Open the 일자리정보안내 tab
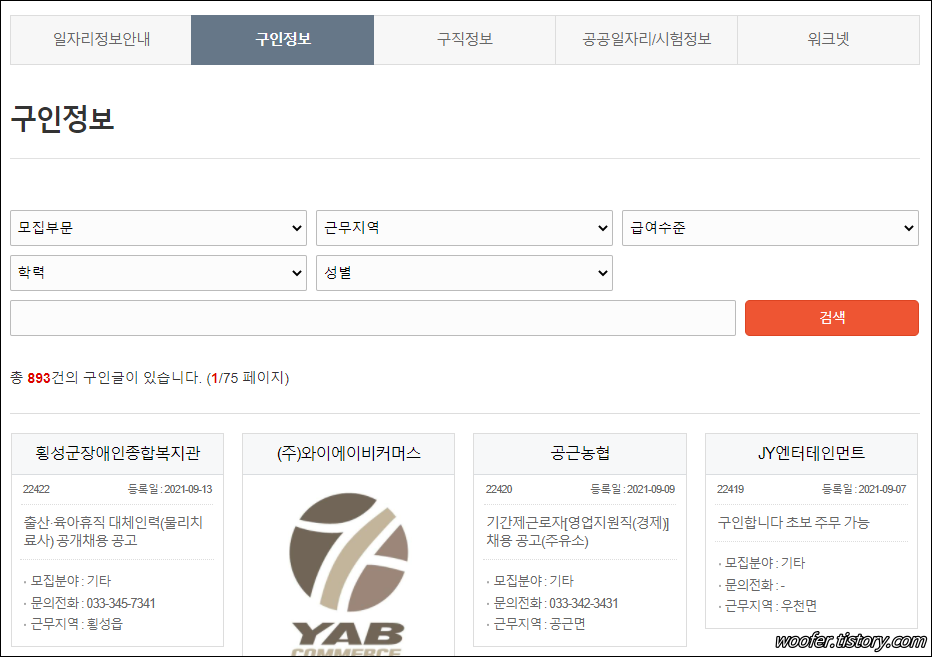The height and width of the screenshot is (657, 932). 100,40
